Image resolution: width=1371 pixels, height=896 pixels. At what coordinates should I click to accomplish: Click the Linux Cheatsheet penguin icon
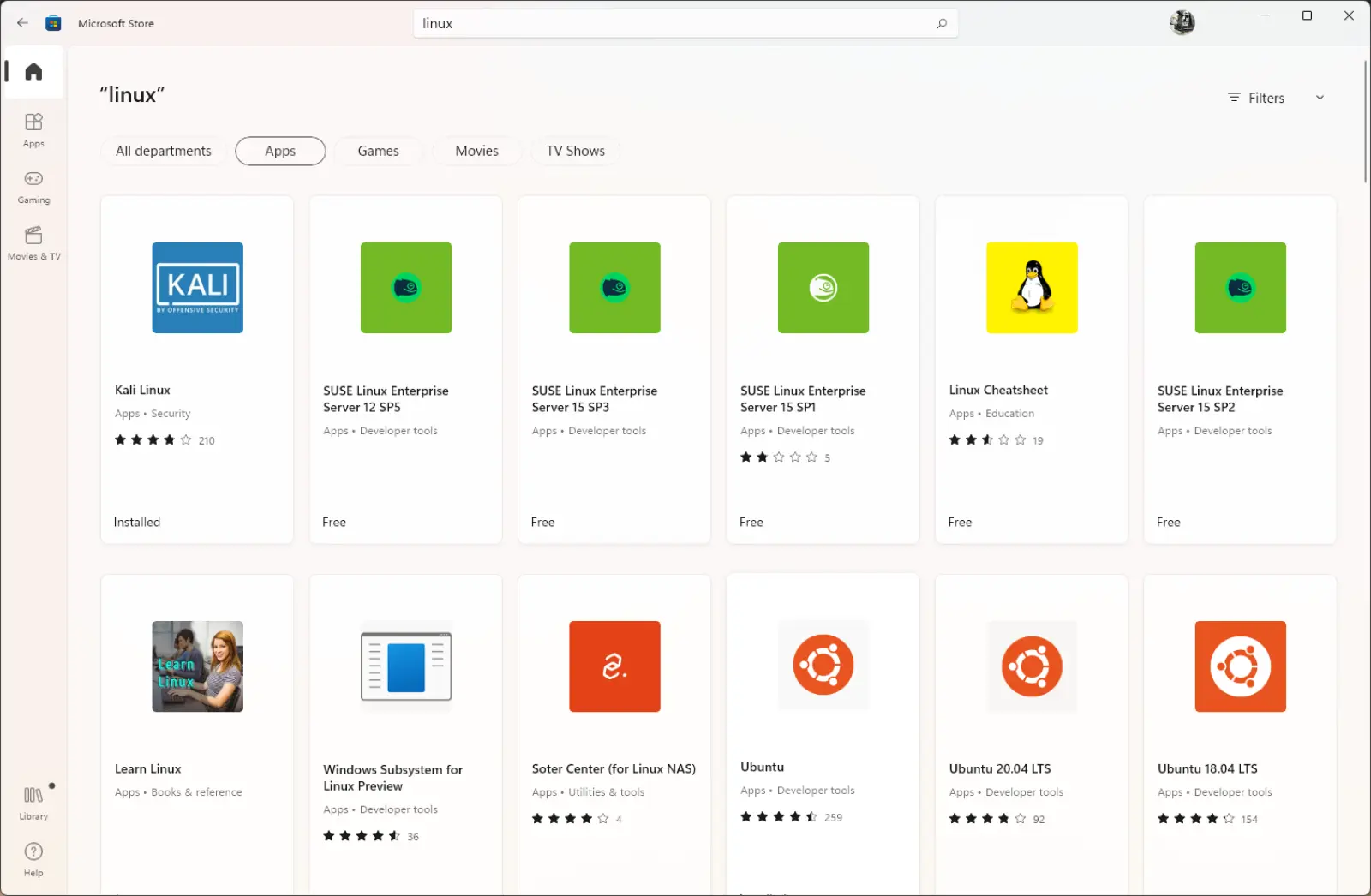pyautogui.click(x=1032, y=288)
